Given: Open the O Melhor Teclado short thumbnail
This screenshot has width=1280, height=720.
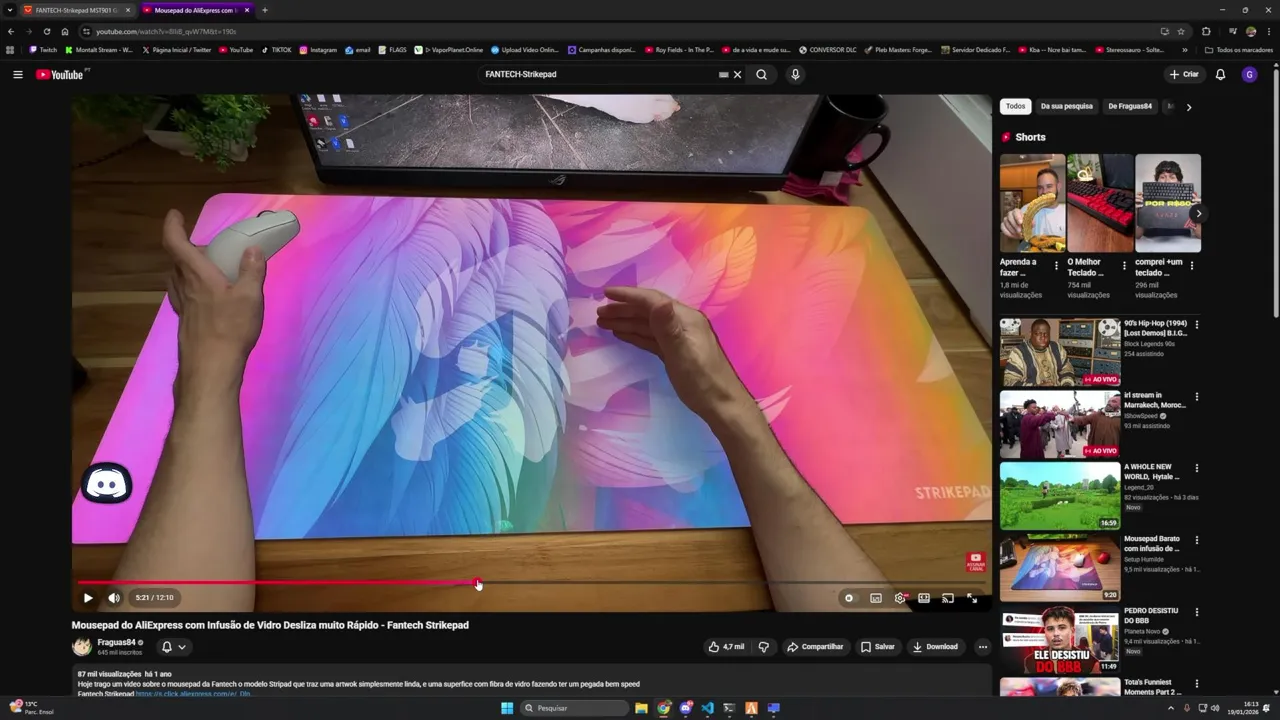Looking at the screenshot, I should [1100, 203].
